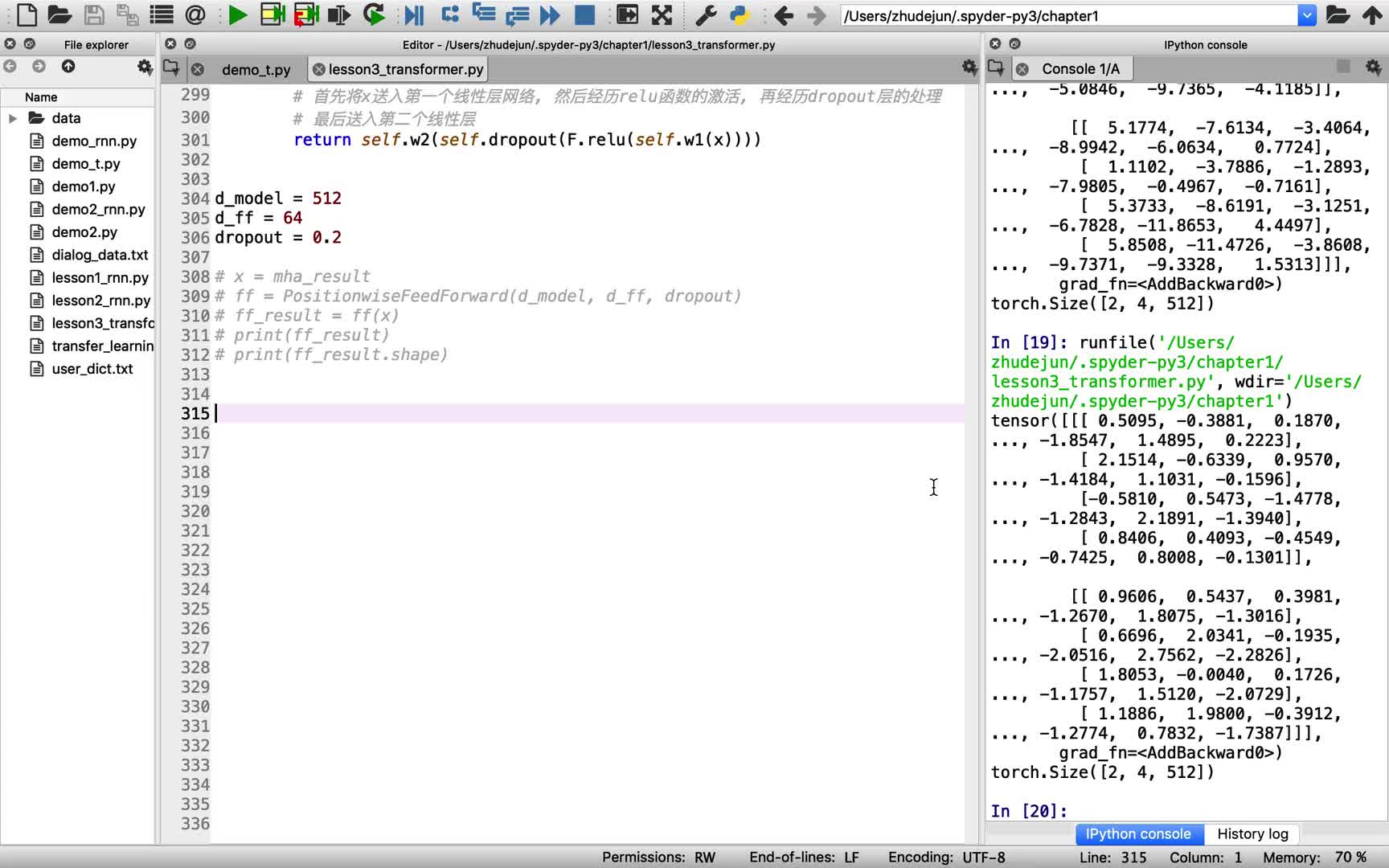Open the PYTHONPATH manager Python icon

click(x=739, y=14)
